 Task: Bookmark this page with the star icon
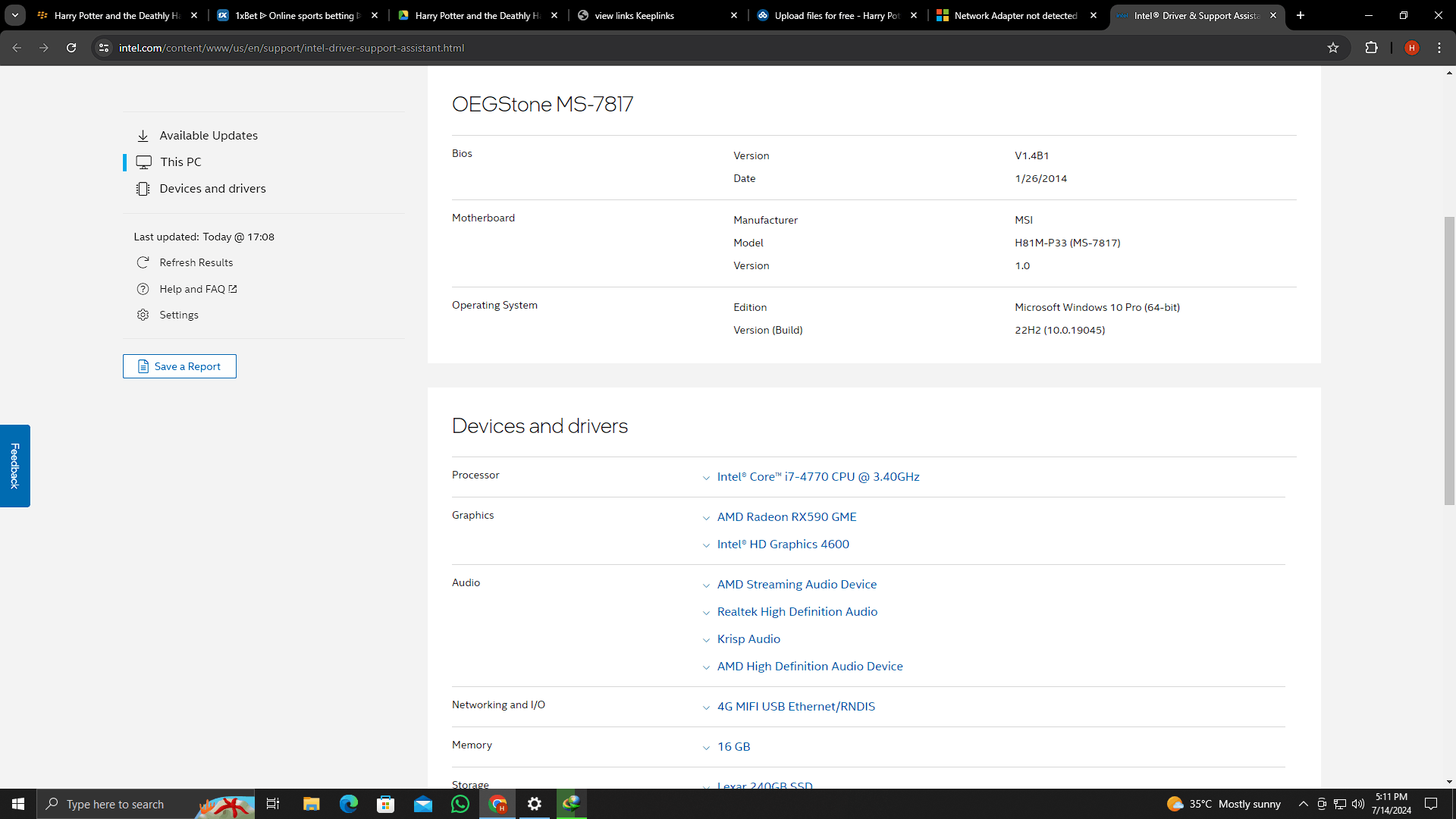point(1333,48)
